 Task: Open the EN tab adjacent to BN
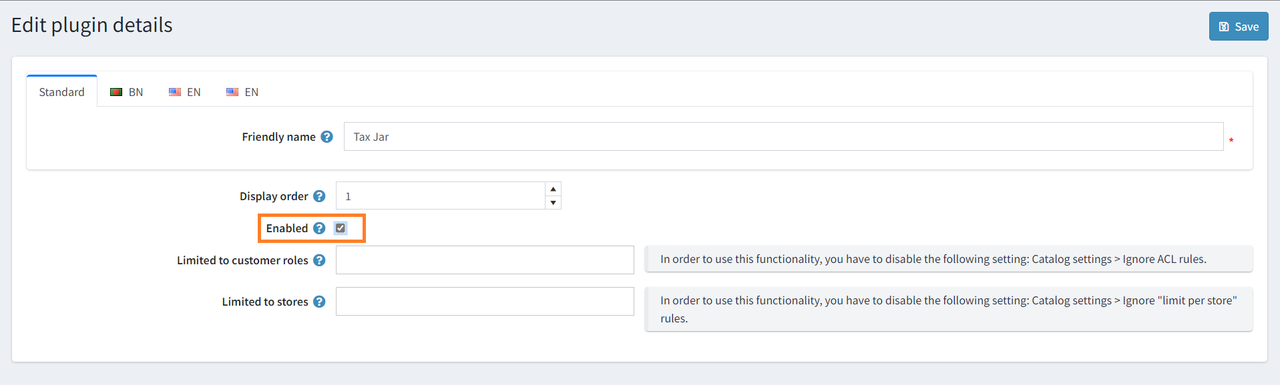point(185,91)
